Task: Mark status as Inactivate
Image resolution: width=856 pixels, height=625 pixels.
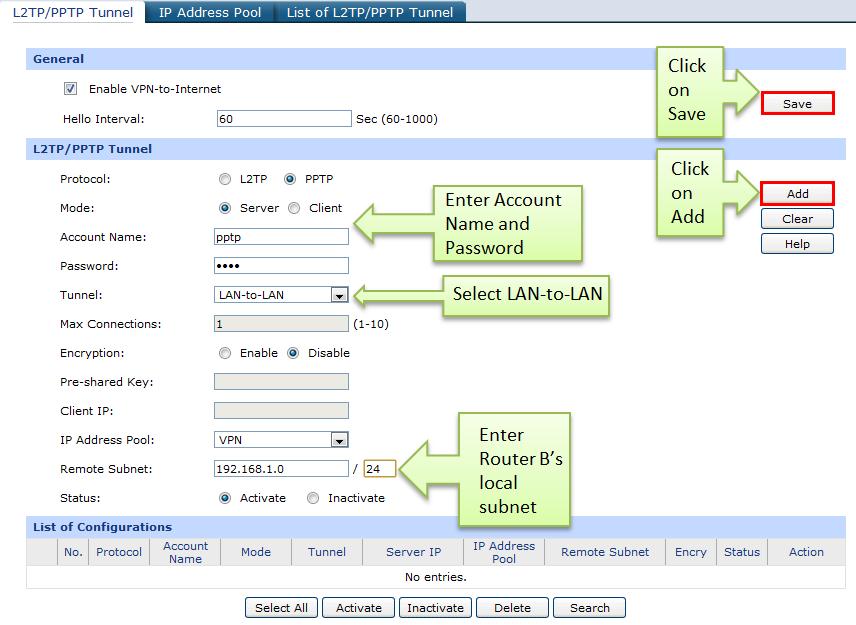Action: point(313,498)
